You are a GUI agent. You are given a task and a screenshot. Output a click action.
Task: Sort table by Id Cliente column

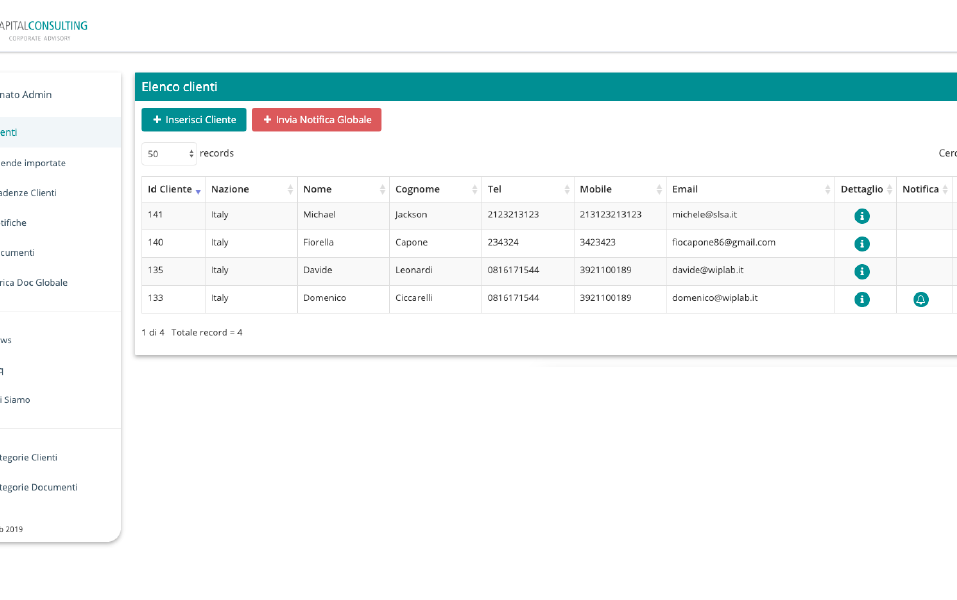pyautogui.click(x=170, y=189)
